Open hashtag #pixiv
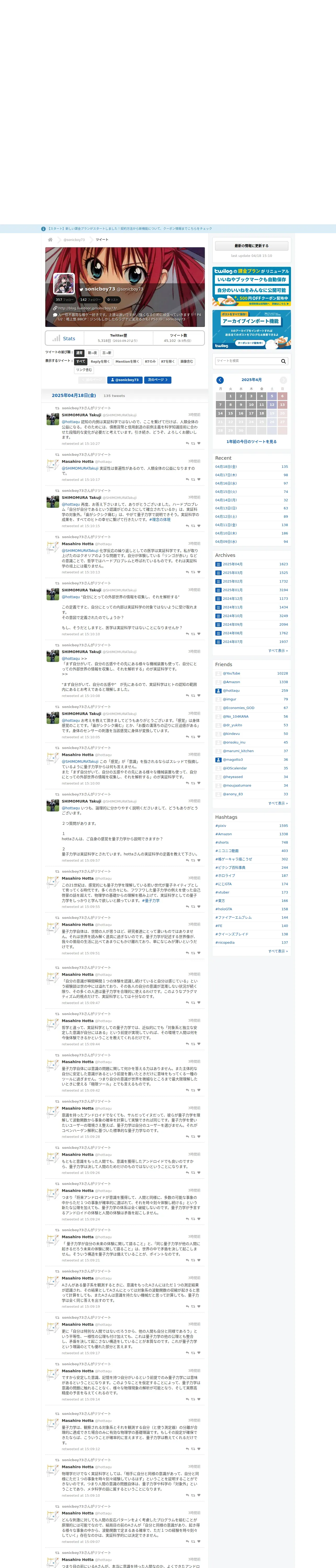336x1568 pixels. 251,826
